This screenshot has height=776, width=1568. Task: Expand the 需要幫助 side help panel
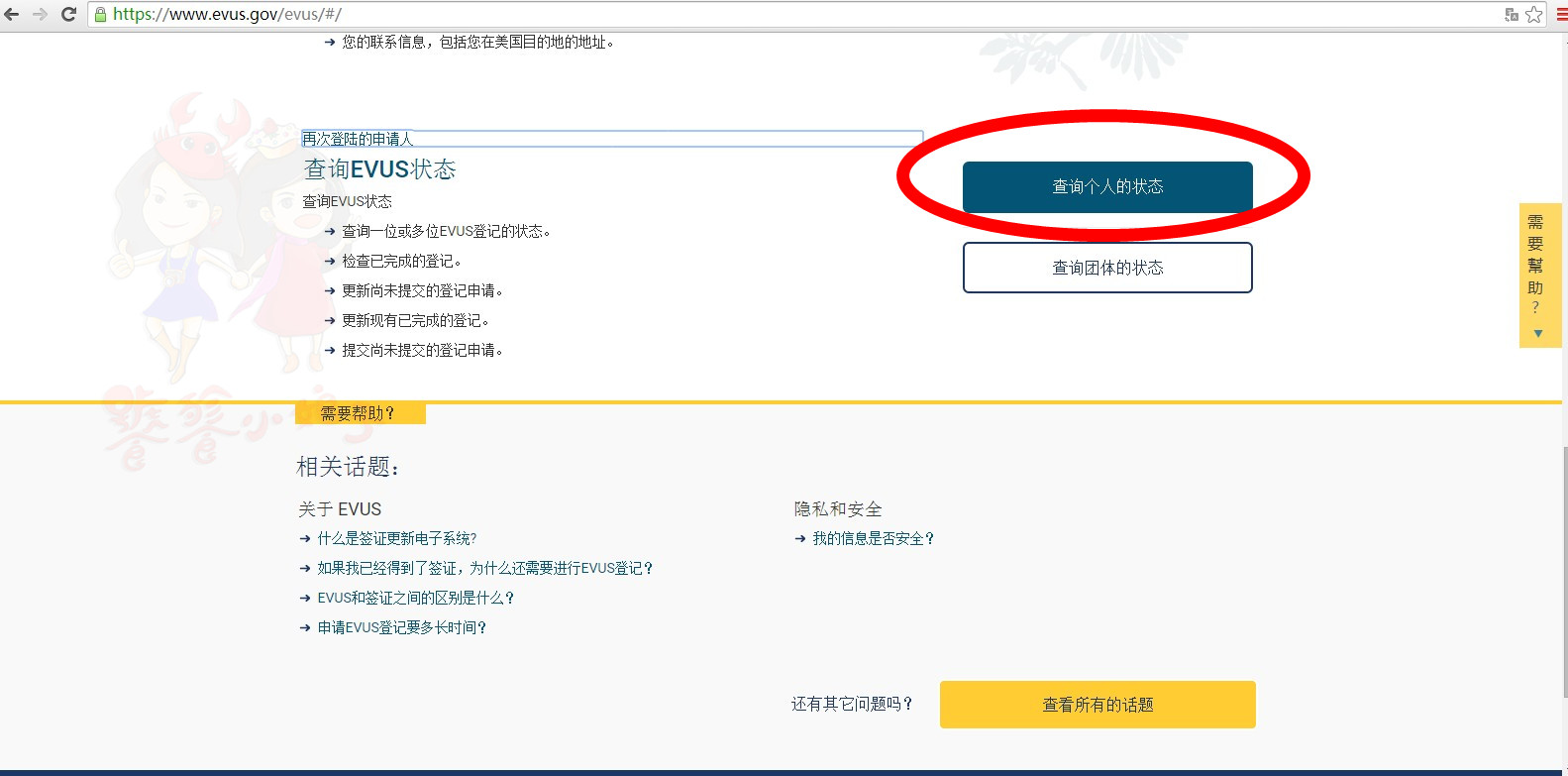pos(1536,264)
